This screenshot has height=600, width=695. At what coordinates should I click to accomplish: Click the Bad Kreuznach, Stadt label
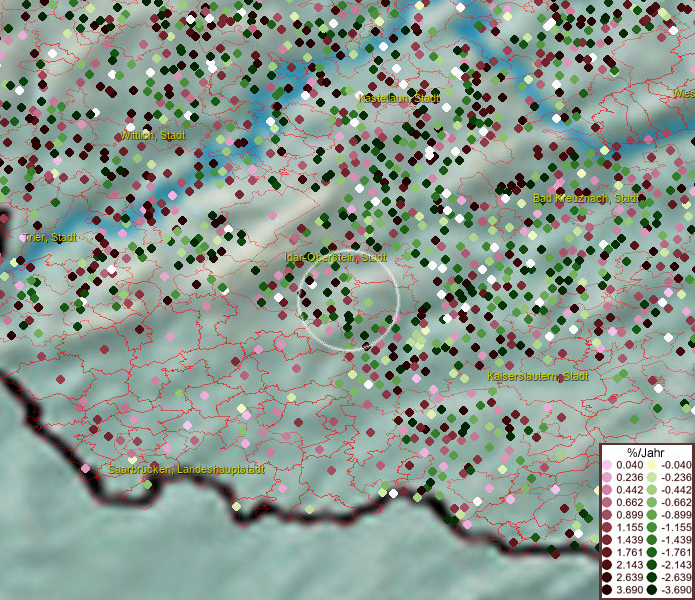pos(586,198)
